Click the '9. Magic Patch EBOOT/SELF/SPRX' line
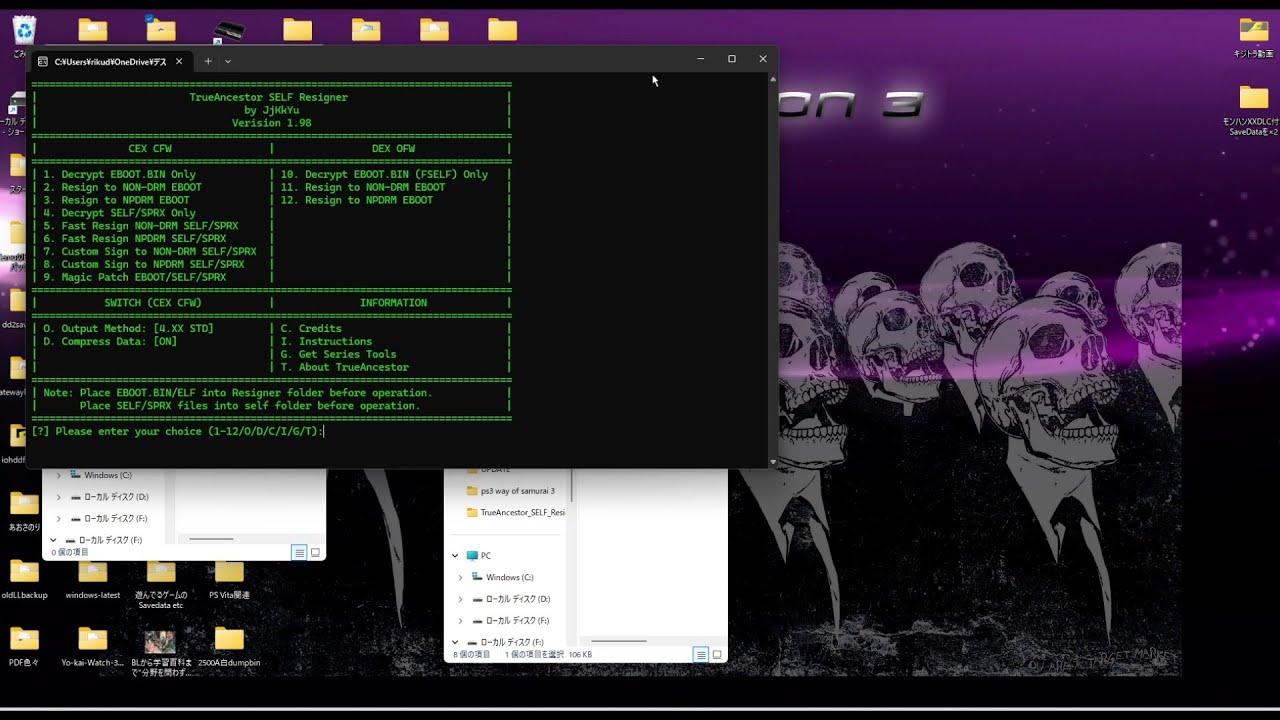1280x720 pixels. [135, 277]
